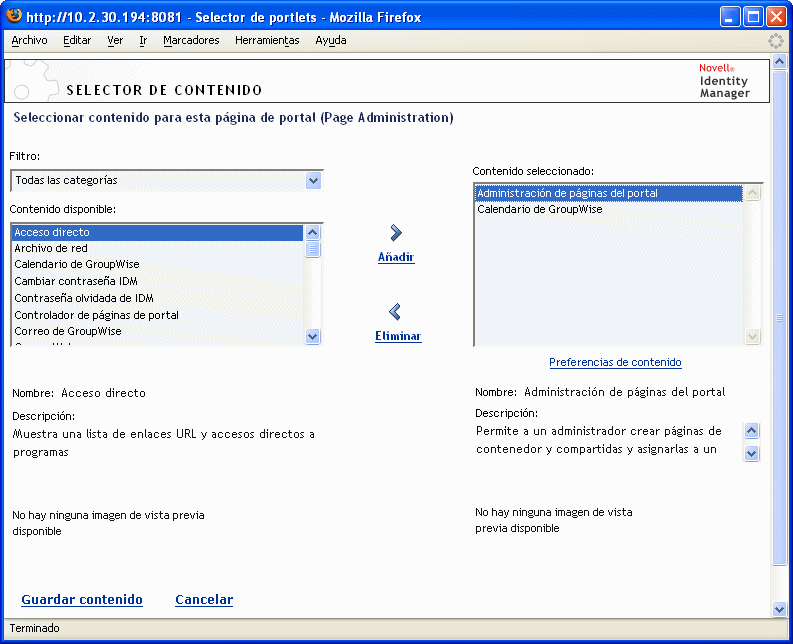793x644 pixels.
Task: Maximize the Firefox window
Action: (x=753, y=17)
